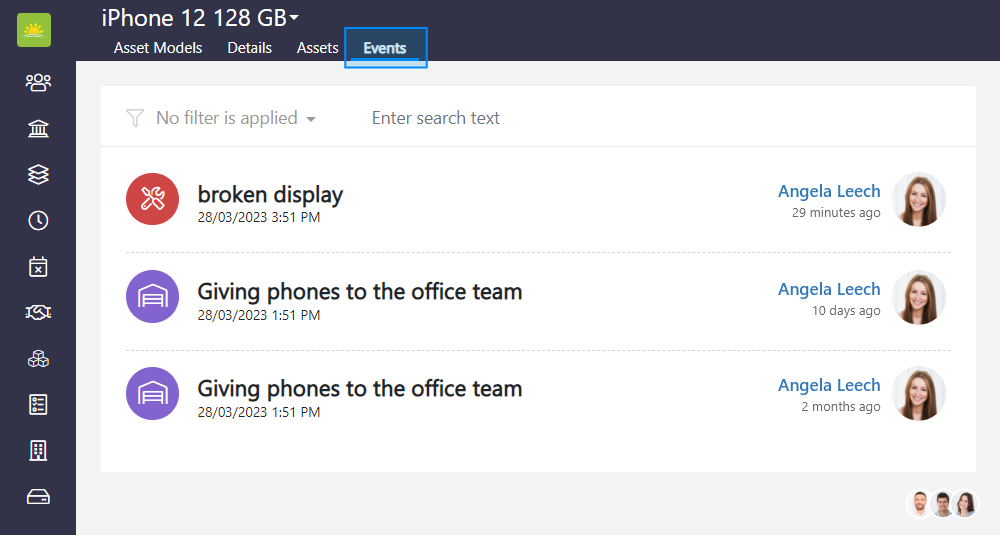Select the bank building sidebar icon
Image resolution: width=1000 pixels, height=535 pixels.
(38, 128)
